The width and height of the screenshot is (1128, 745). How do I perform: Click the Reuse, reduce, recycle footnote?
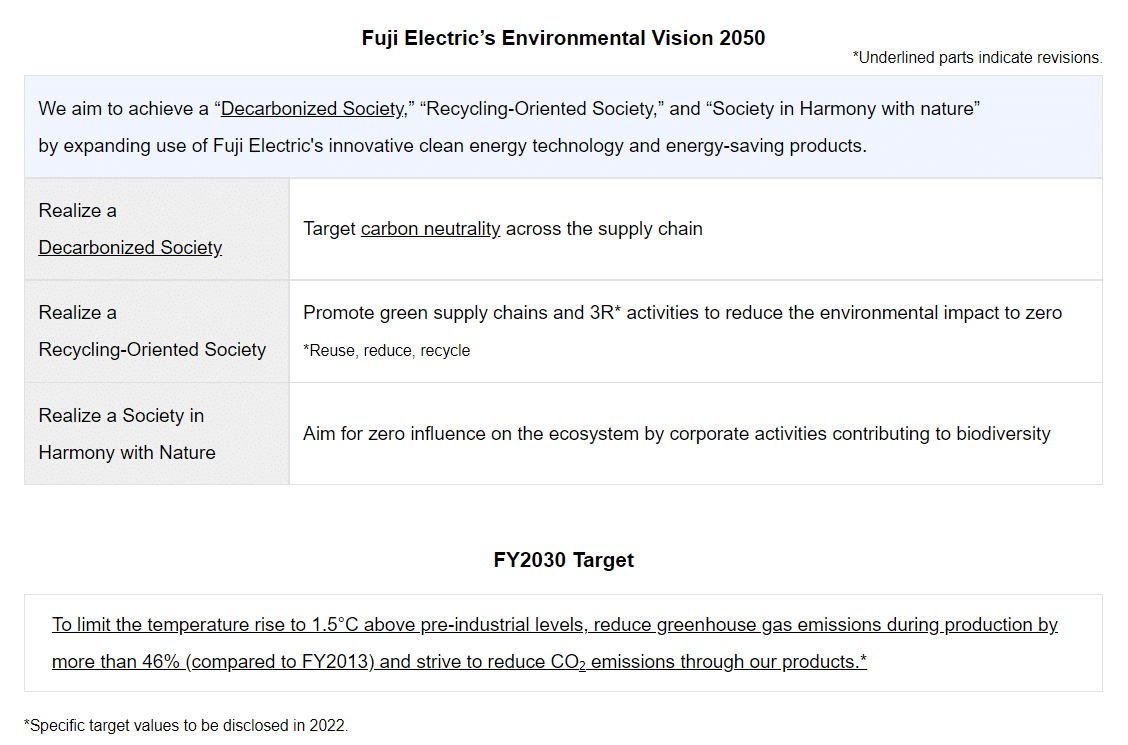386,351
